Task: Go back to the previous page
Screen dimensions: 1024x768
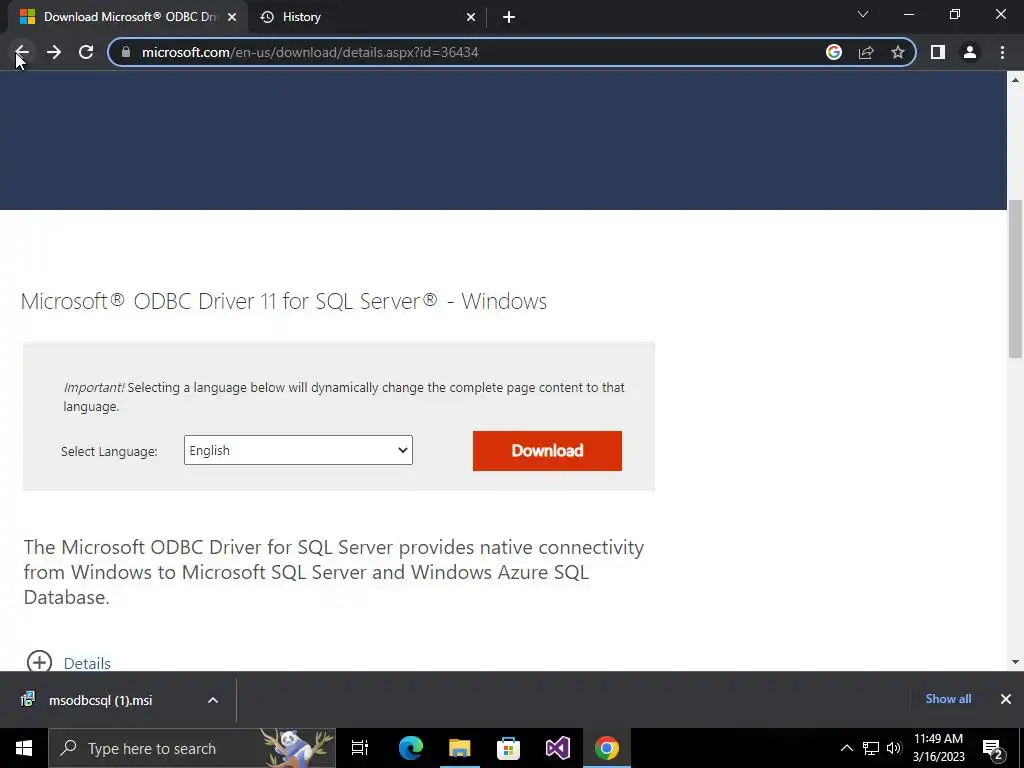Action: tap(22, 52)
